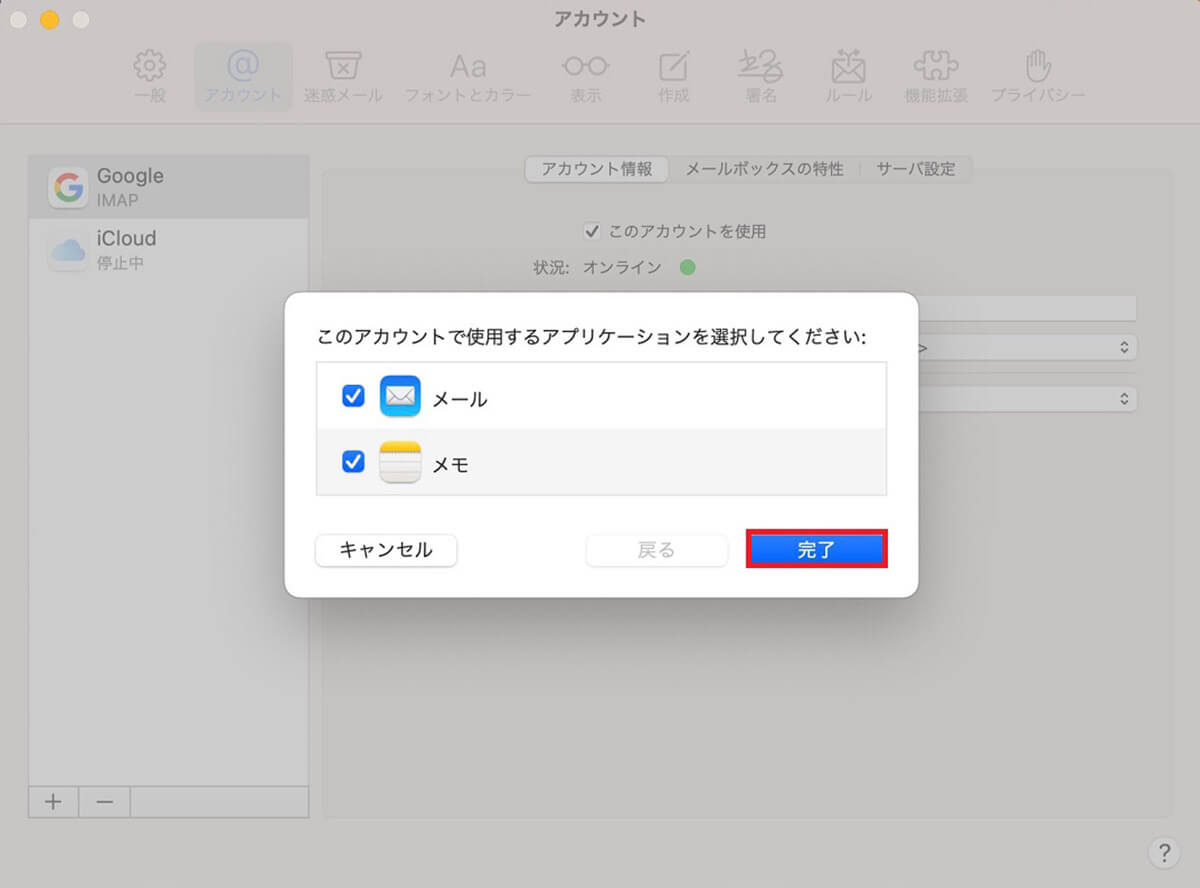The width and height of the screenshot is (1200, 888).
Task: Click the 戻る button
Action: pos(656,550)
